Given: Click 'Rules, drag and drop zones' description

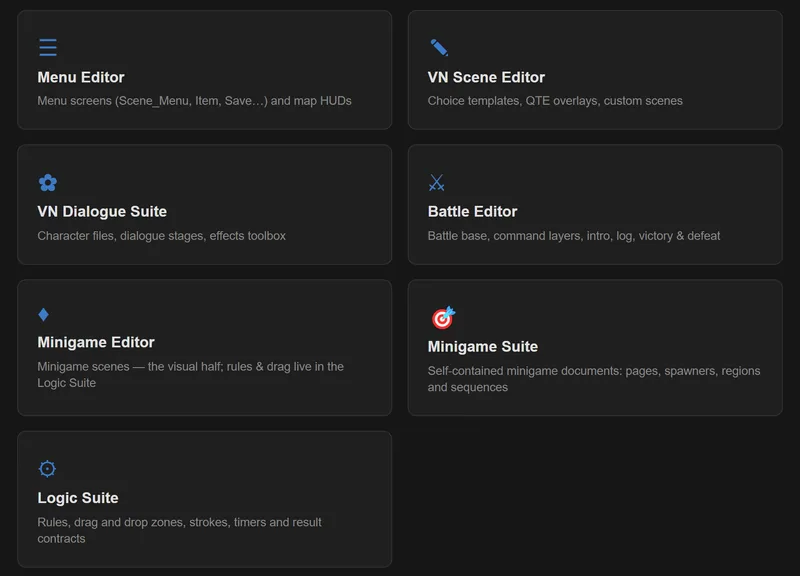Looking at the screenshot, I should coord(180,530).
